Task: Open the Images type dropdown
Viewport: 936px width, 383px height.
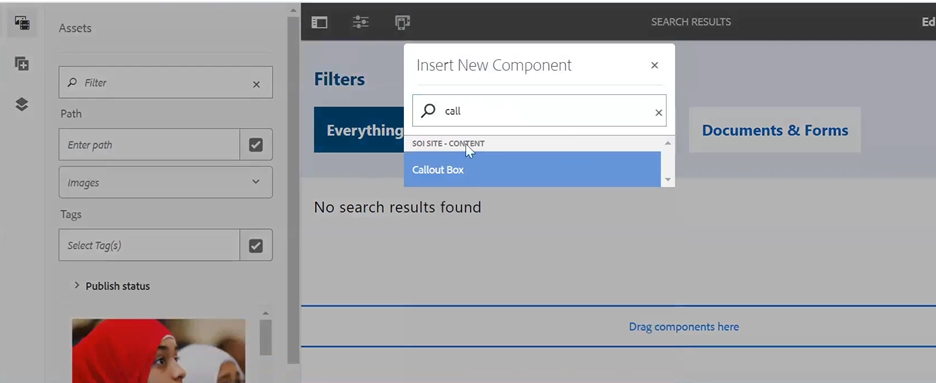Action: coord(165,183)
